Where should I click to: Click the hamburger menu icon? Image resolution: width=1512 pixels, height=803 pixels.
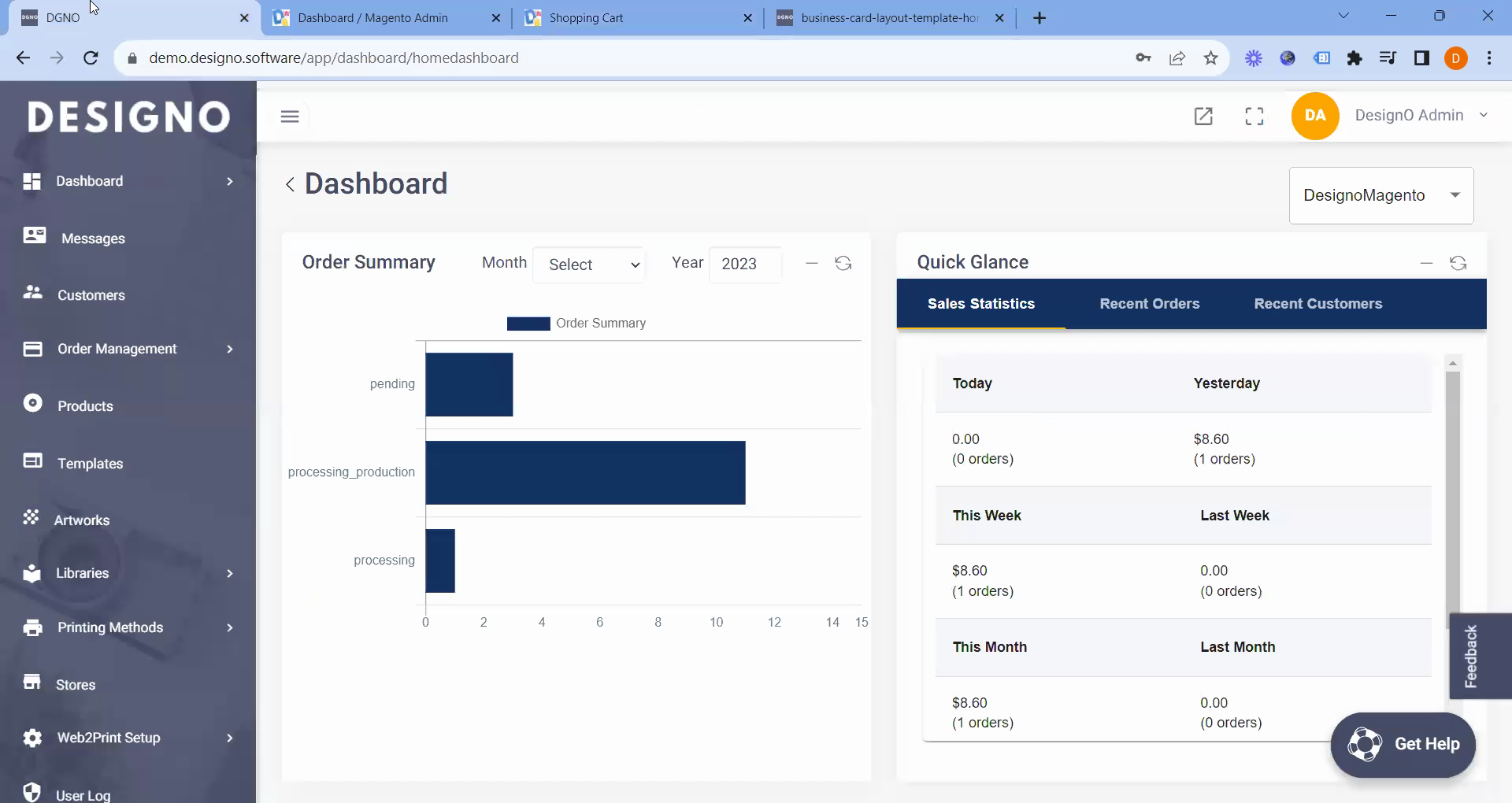click(290, 117)
